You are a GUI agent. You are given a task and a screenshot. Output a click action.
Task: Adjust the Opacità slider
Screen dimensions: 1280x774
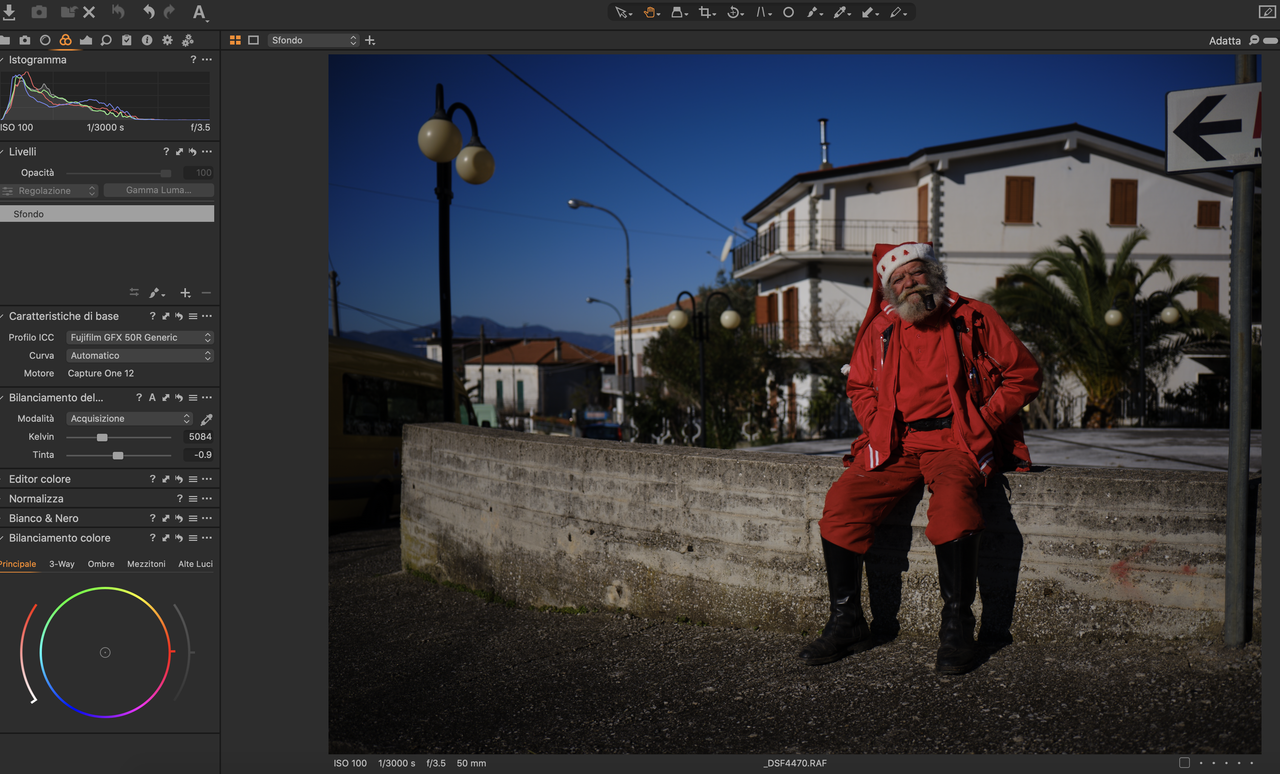click(118, 173)
